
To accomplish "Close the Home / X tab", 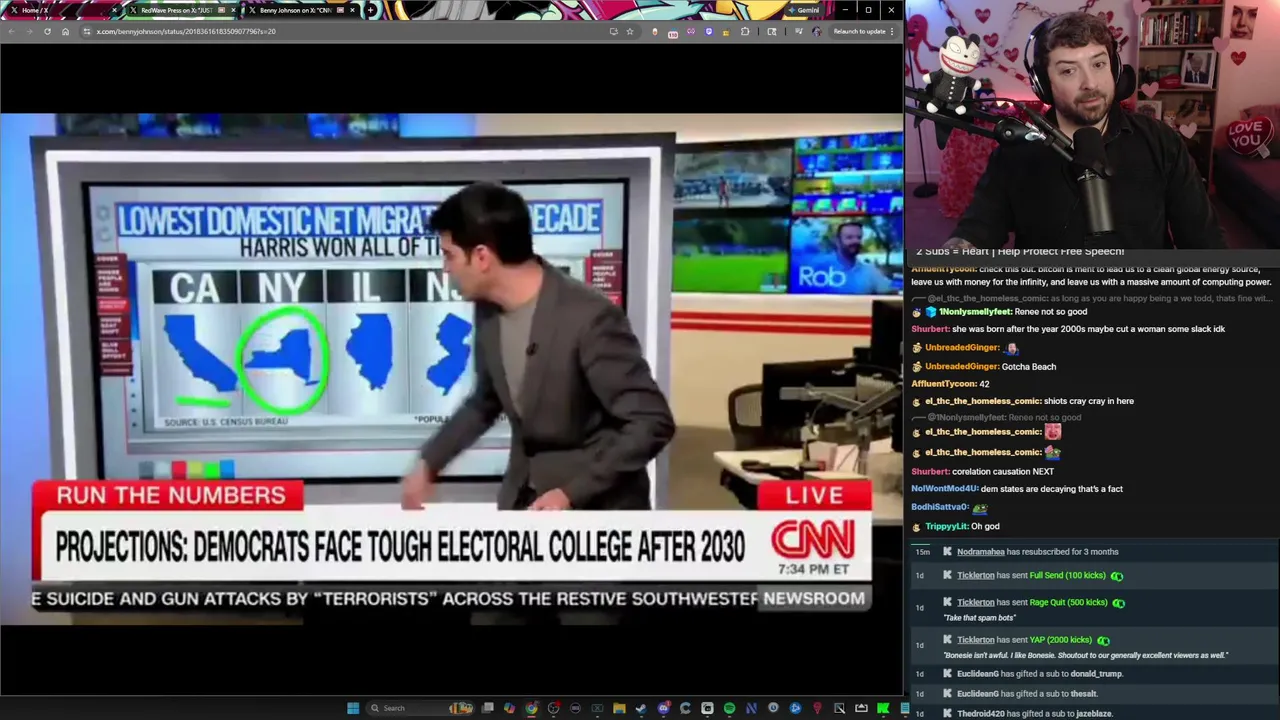I will 115,10.
